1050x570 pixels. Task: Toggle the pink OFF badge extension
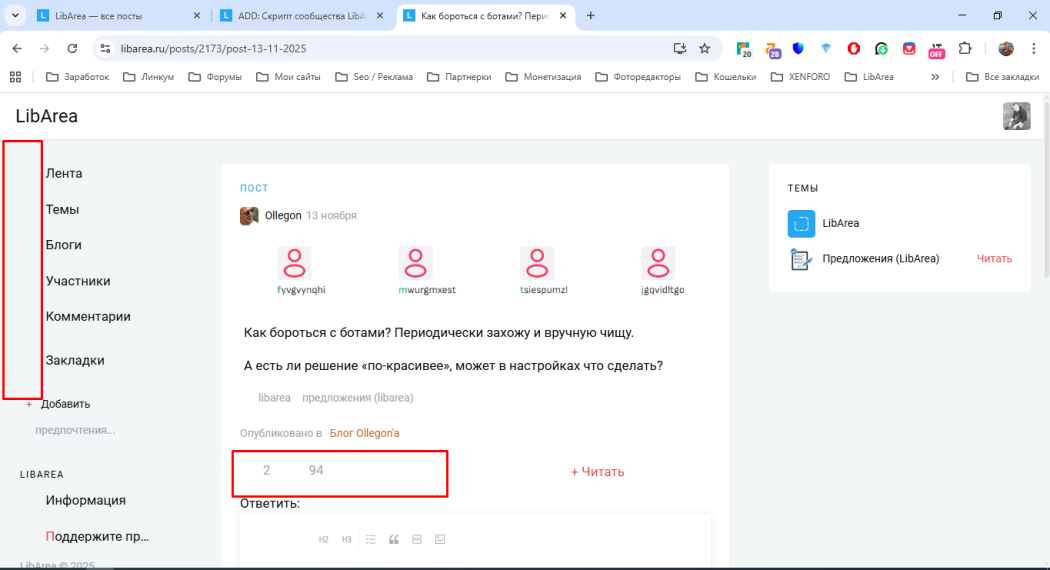click(936, 50)
